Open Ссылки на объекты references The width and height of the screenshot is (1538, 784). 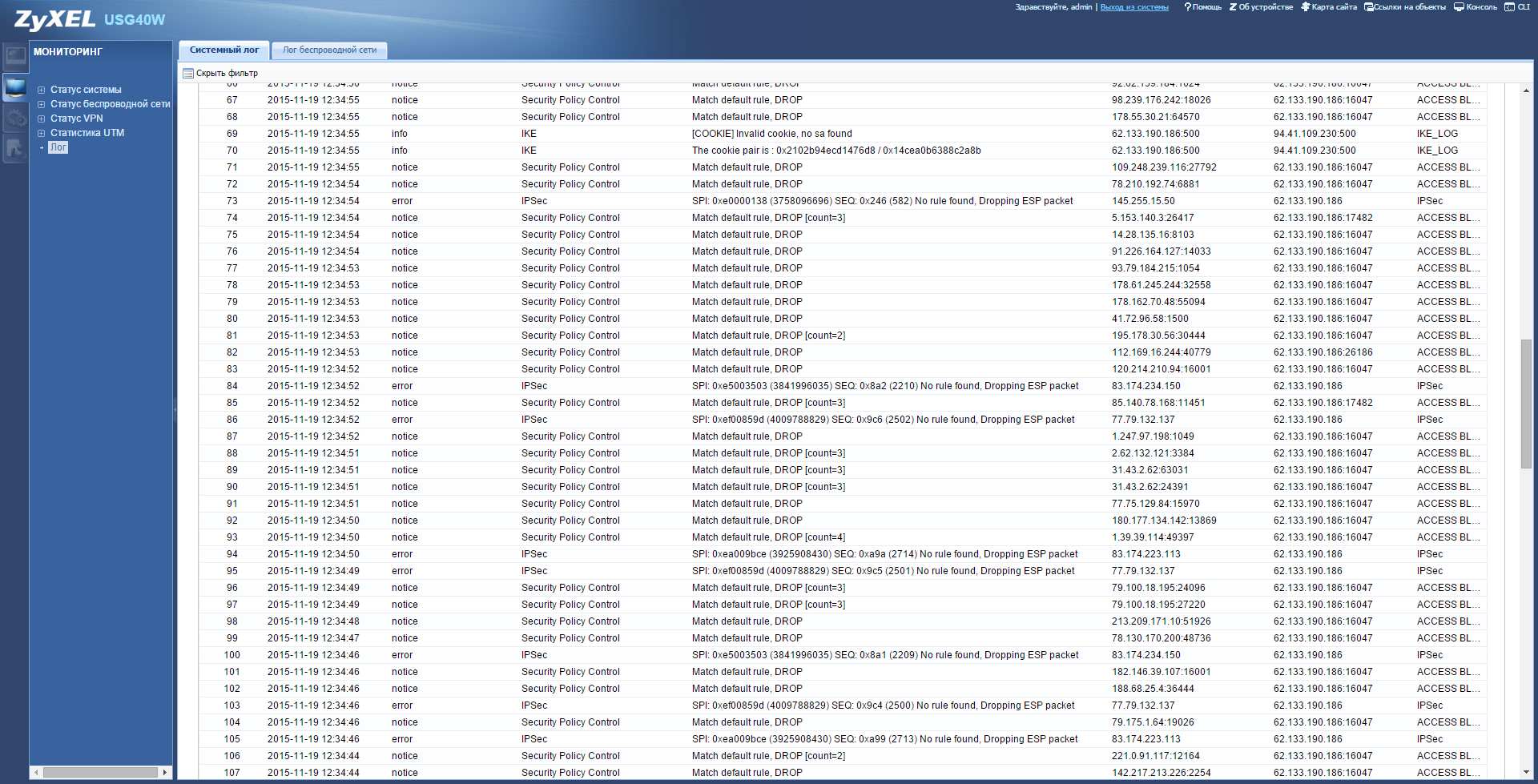point(1405,7)
